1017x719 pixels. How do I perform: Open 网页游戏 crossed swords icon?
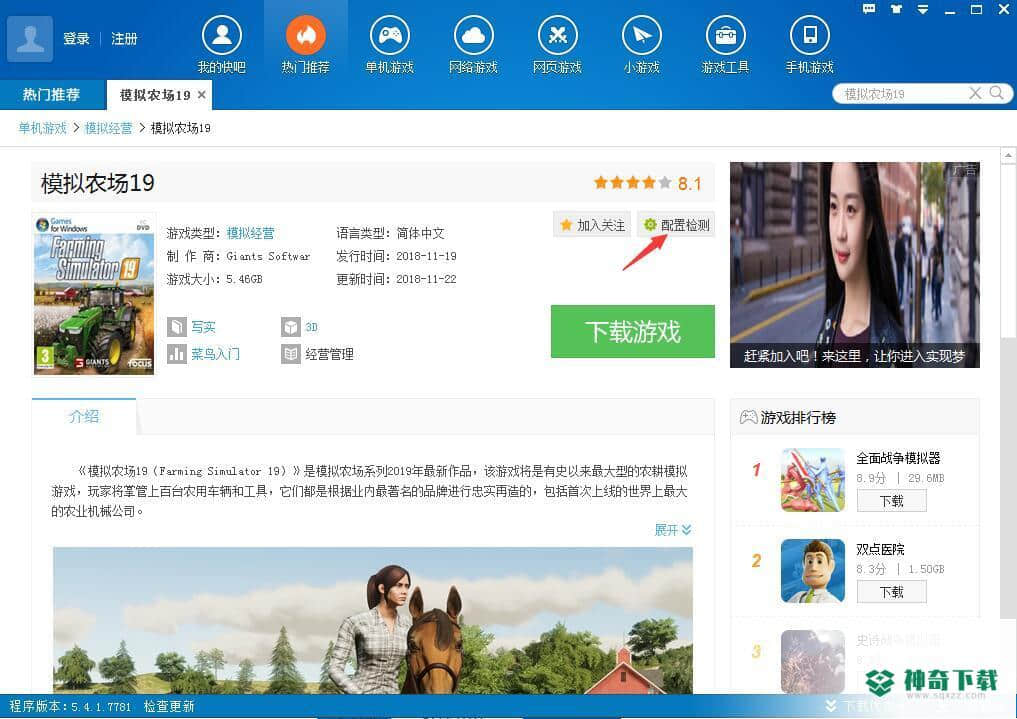558,35
